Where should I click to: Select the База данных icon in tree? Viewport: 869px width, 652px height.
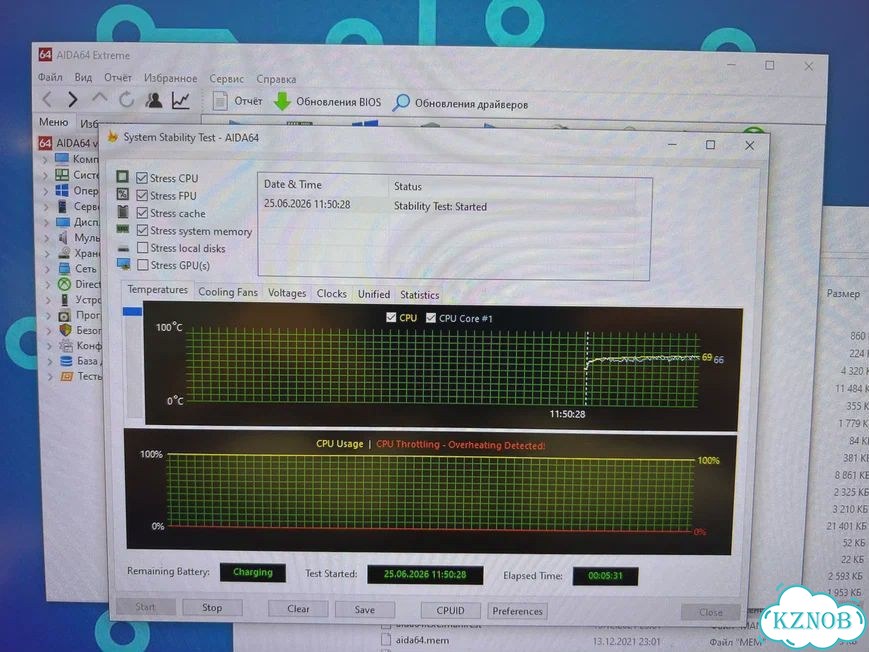tap(66, 361)
